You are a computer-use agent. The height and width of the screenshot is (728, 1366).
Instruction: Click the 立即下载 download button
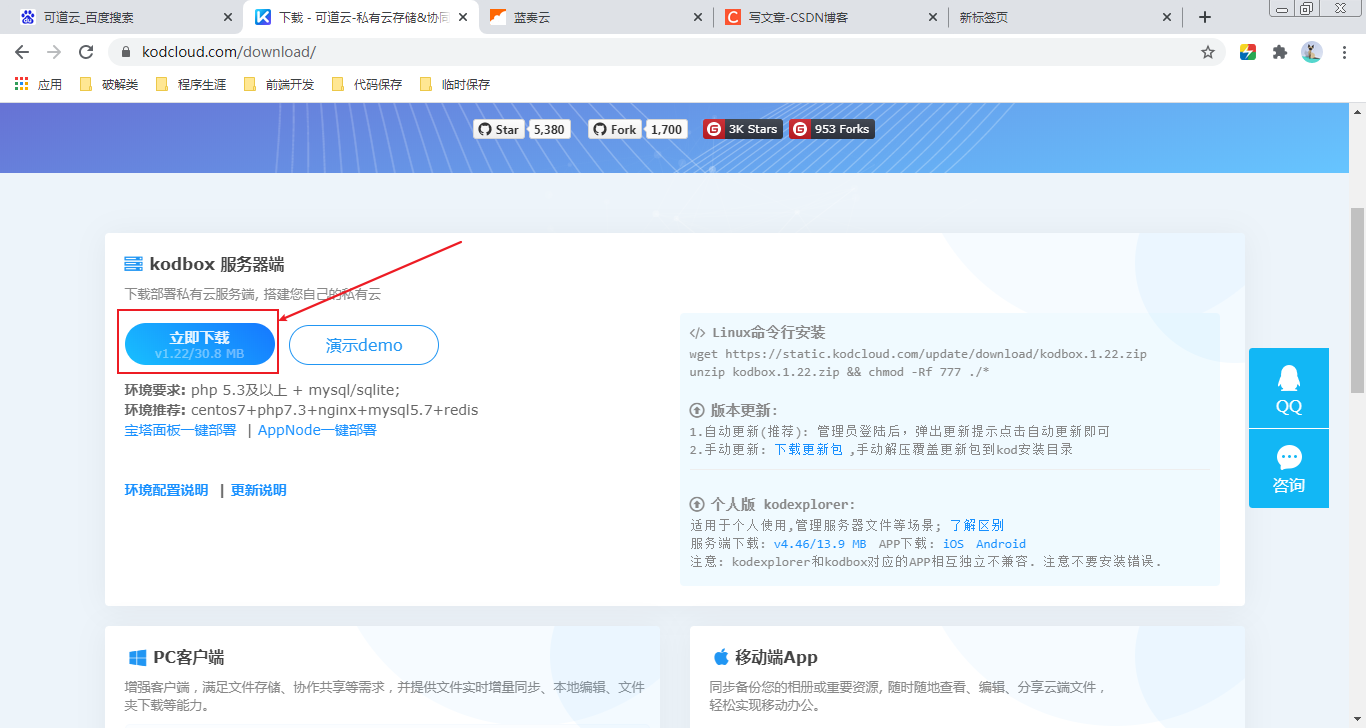click(x=199, y=344)
